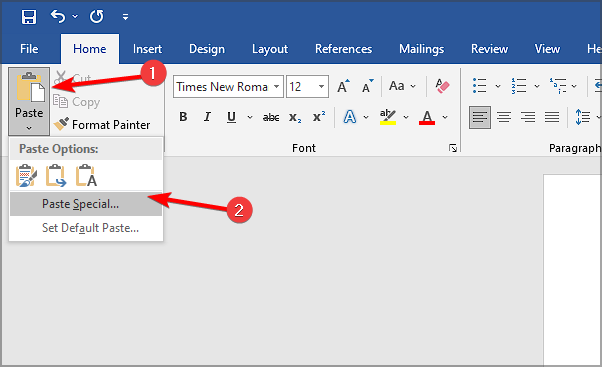Toggle Italic formatting
Image resolution: width=602 pixels, height=367 pixels.
(207, 117)
